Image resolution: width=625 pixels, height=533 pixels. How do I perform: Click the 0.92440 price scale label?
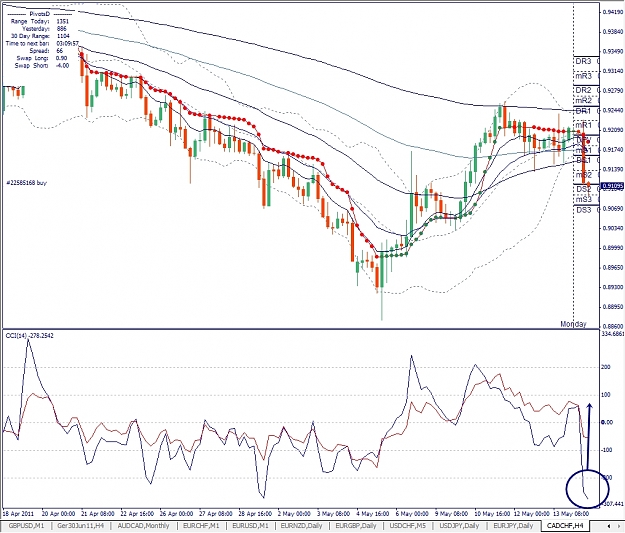pos(613,110)
